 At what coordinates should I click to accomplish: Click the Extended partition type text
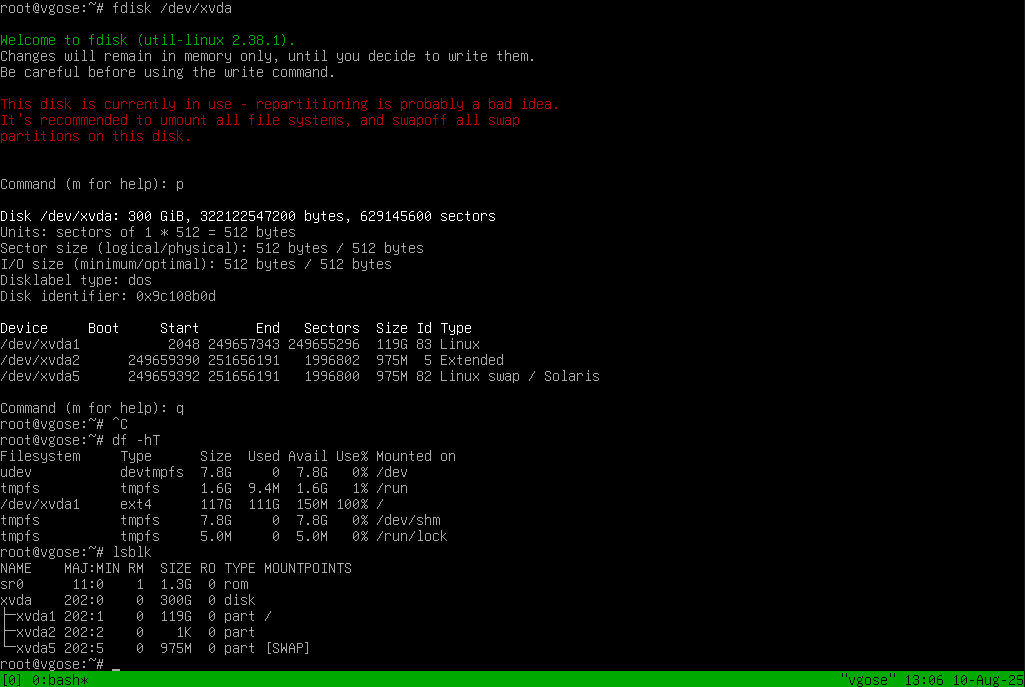click(x=472, y=360)
